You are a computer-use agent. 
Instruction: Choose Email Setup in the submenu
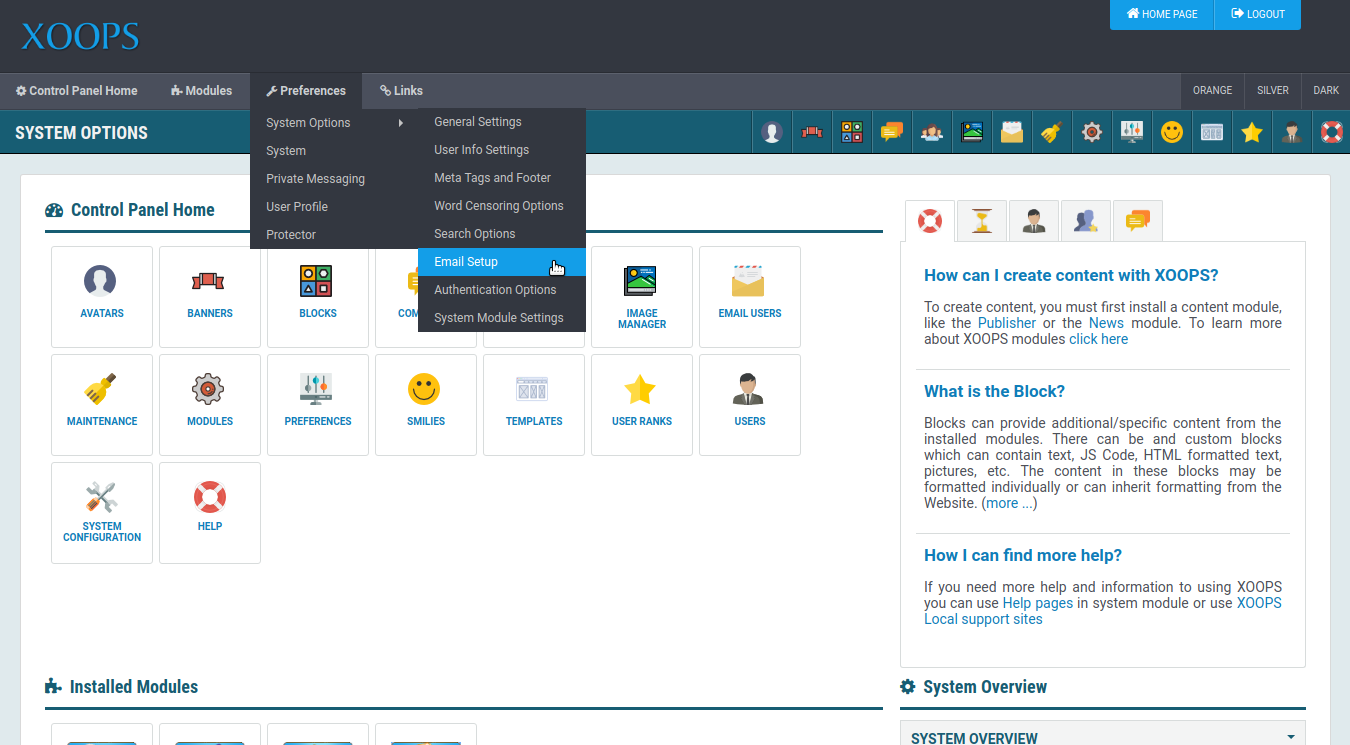(x=502, y=262)
